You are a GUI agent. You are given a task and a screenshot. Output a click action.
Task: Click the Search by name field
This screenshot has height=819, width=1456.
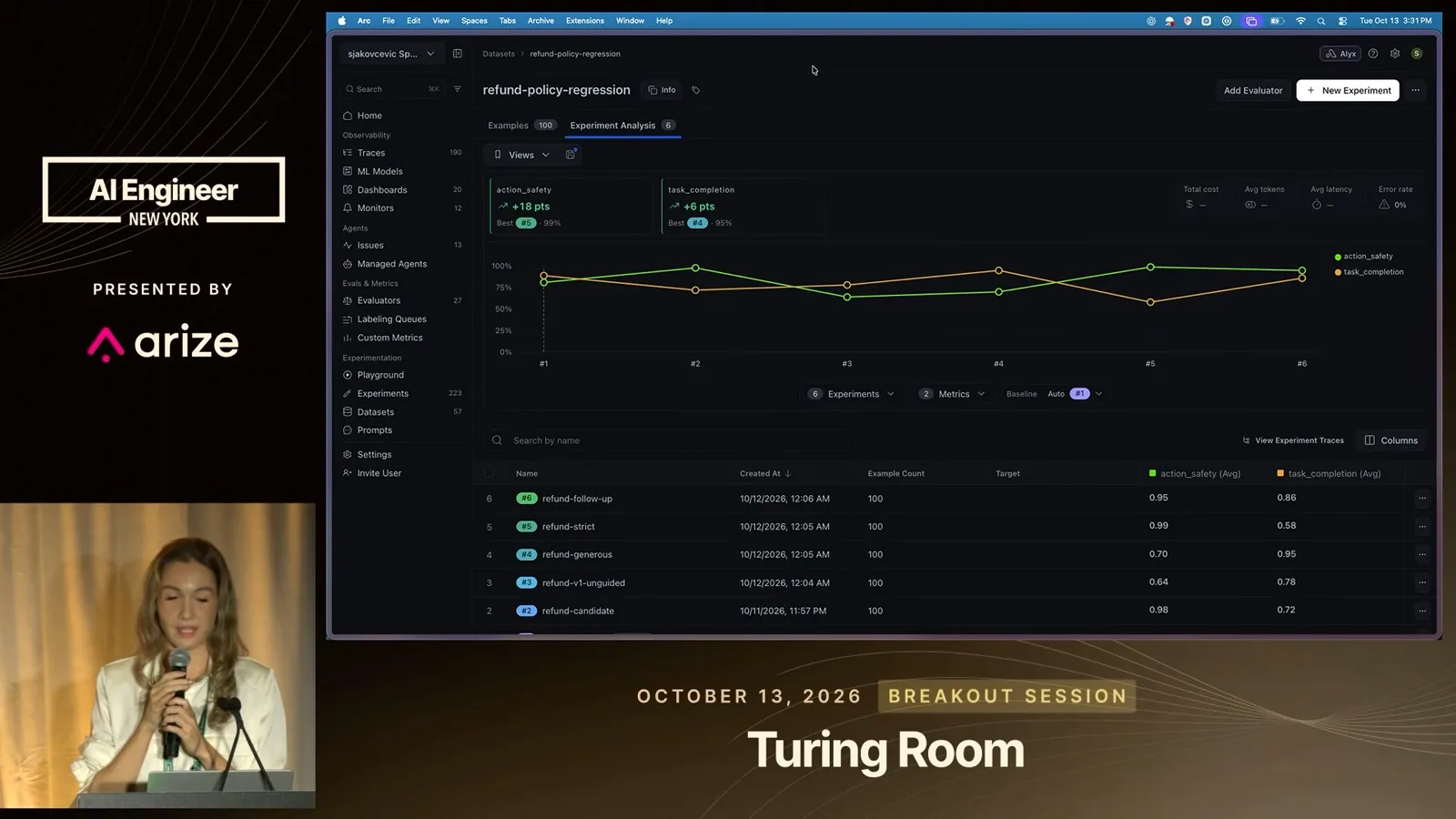(x=669, y=440)
